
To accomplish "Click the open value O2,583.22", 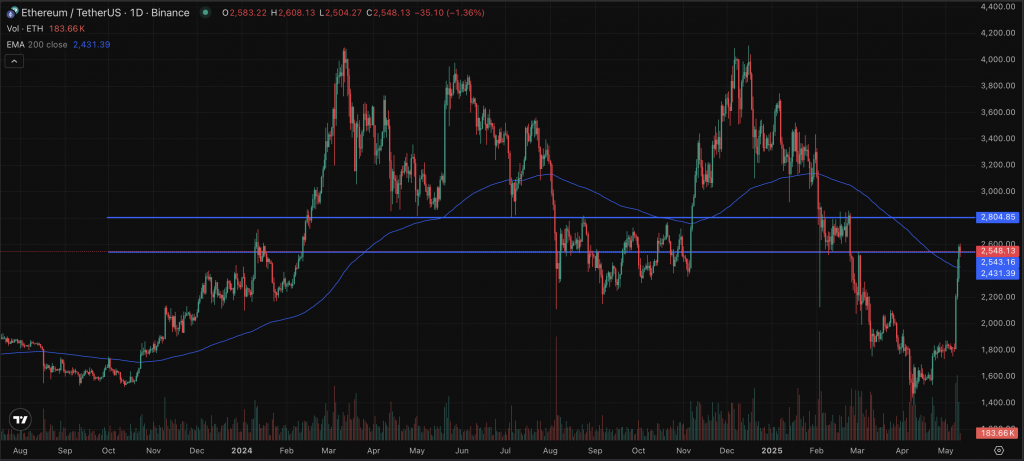I will 245,12.
